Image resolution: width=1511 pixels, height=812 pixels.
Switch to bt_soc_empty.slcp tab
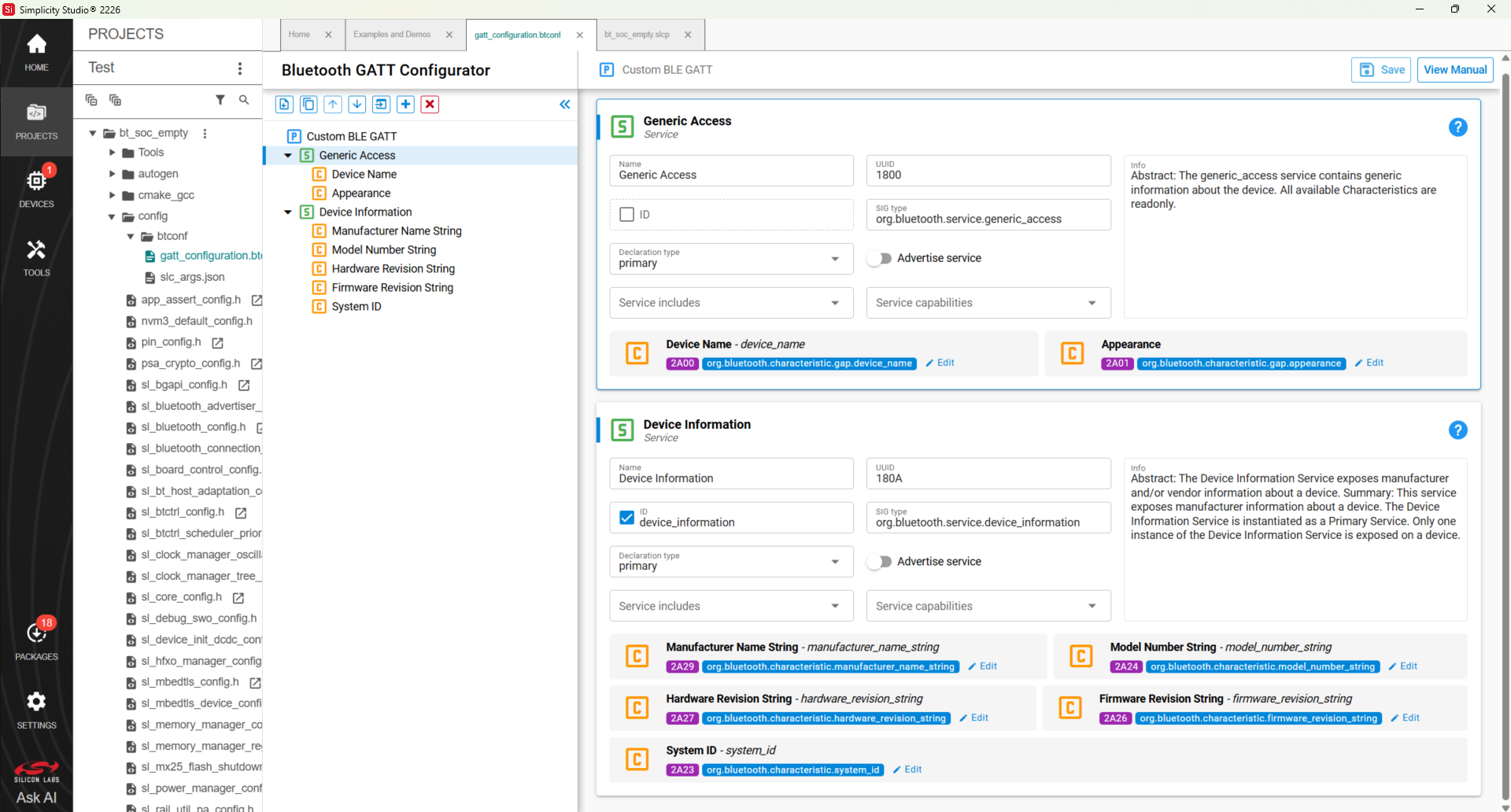point(637,35)
